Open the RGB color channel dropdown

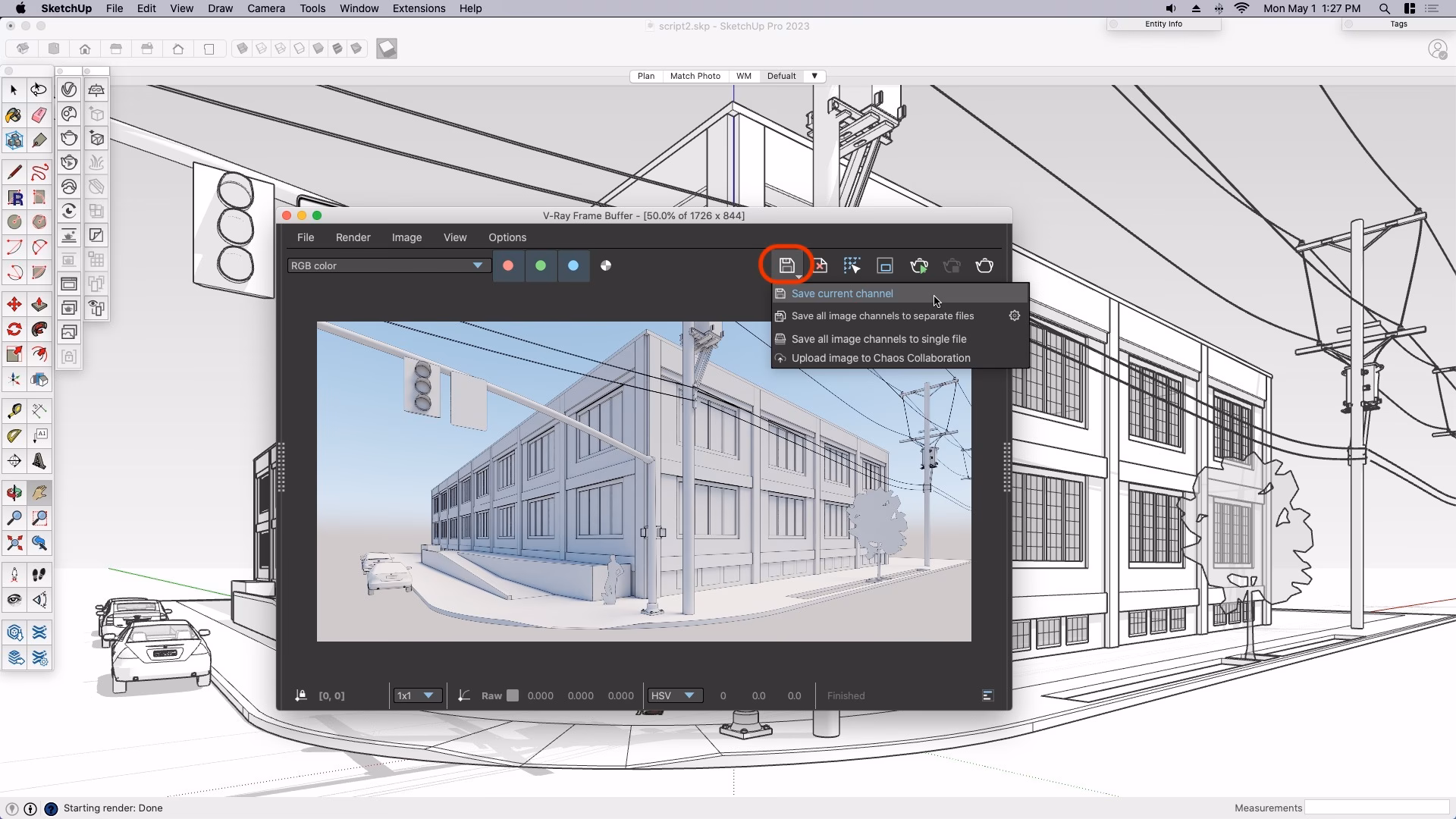(x=388, y=265)
